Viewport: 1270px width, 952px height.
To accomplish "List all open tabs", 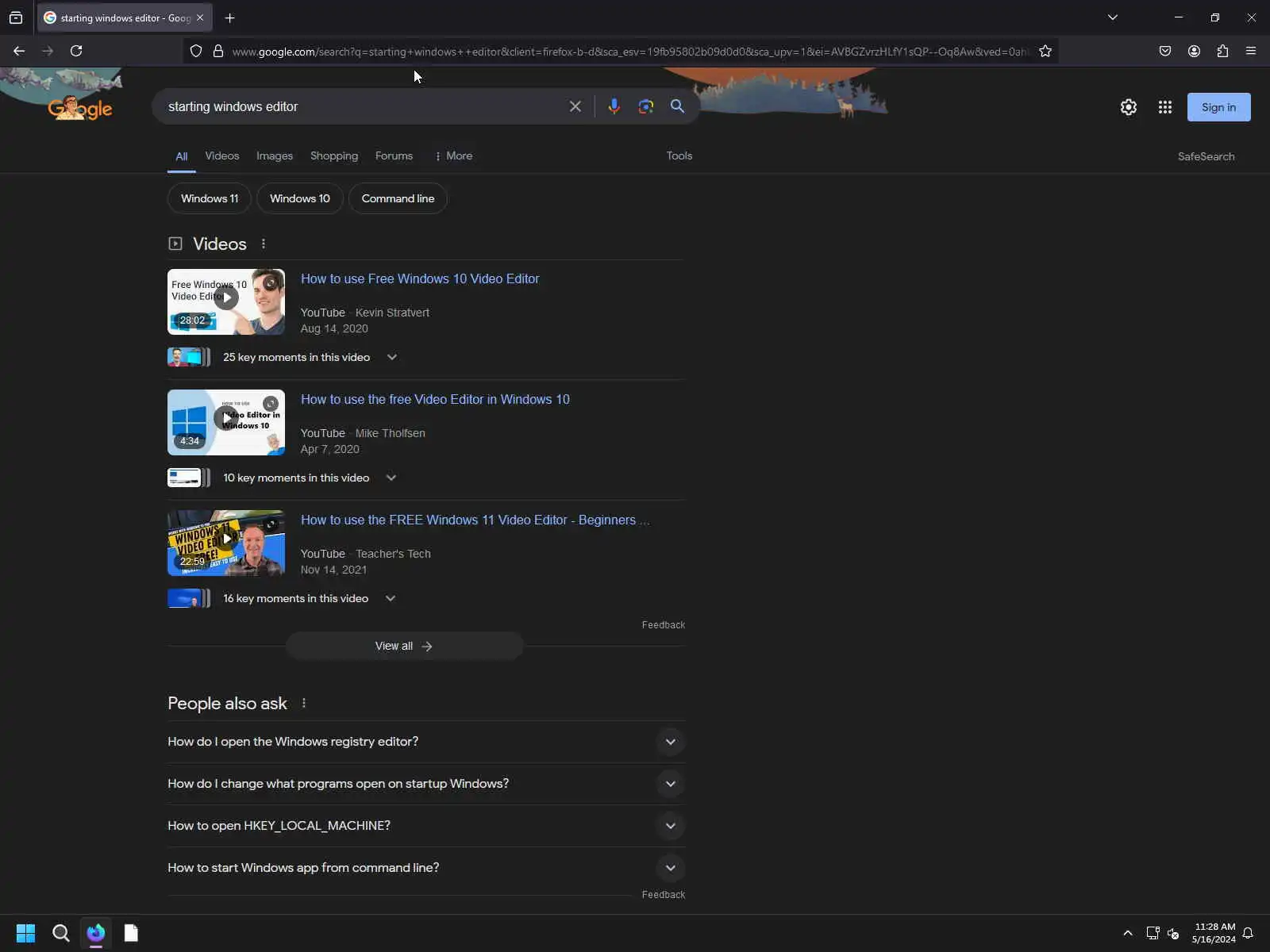I will tap(1113, 17).
